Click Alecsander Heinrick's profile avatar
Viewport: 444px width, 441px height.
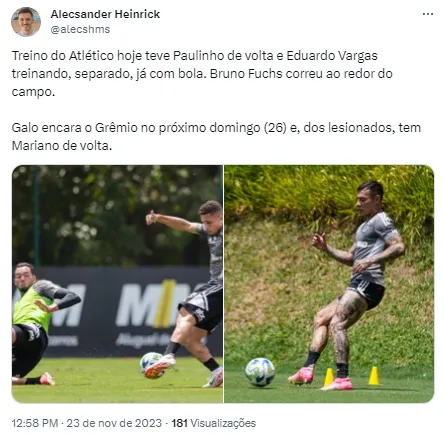26,21
